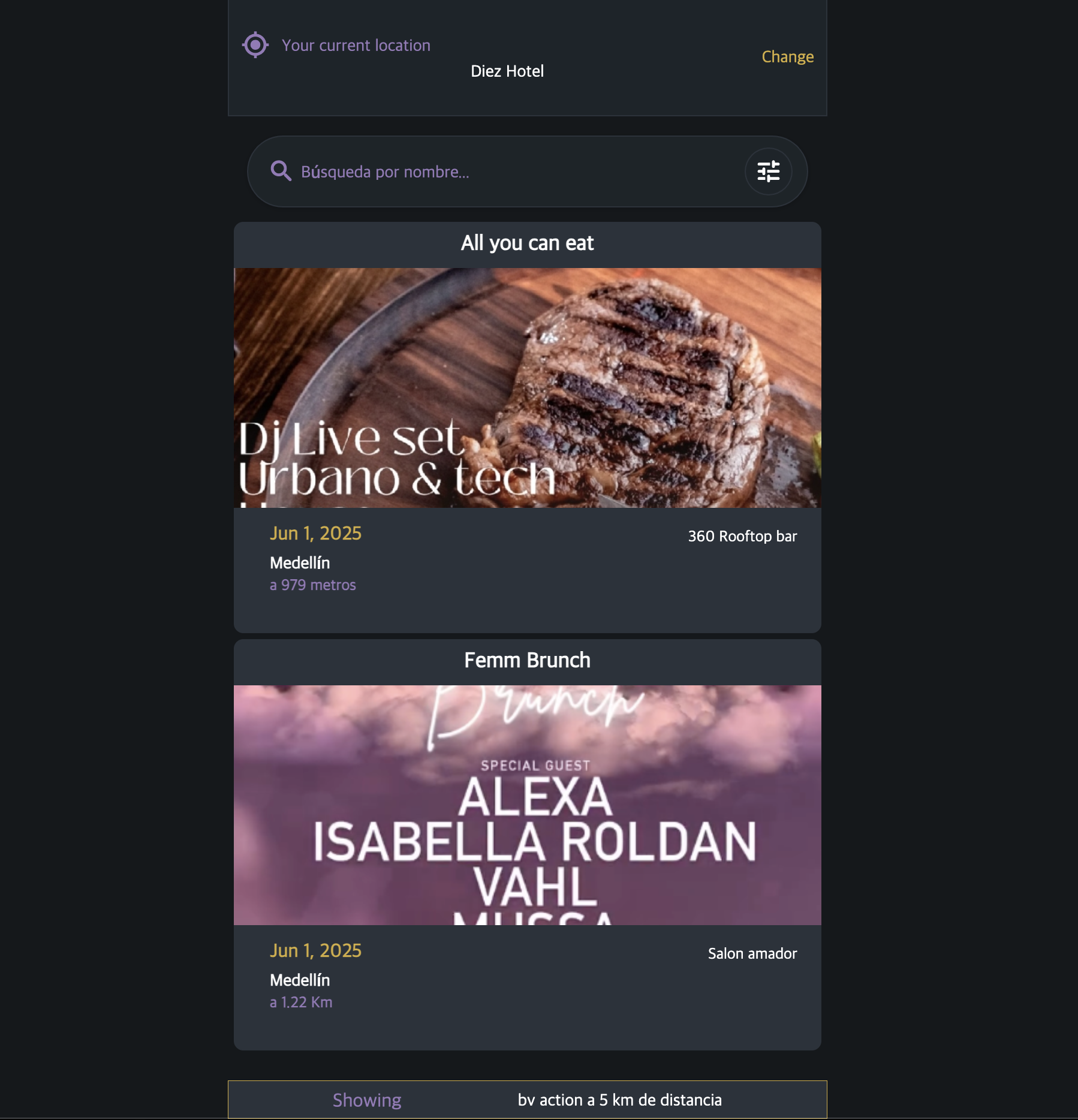Open the Femm Brunch event title
This screenshot has height=1120, width=1078.
coord(527,660)
